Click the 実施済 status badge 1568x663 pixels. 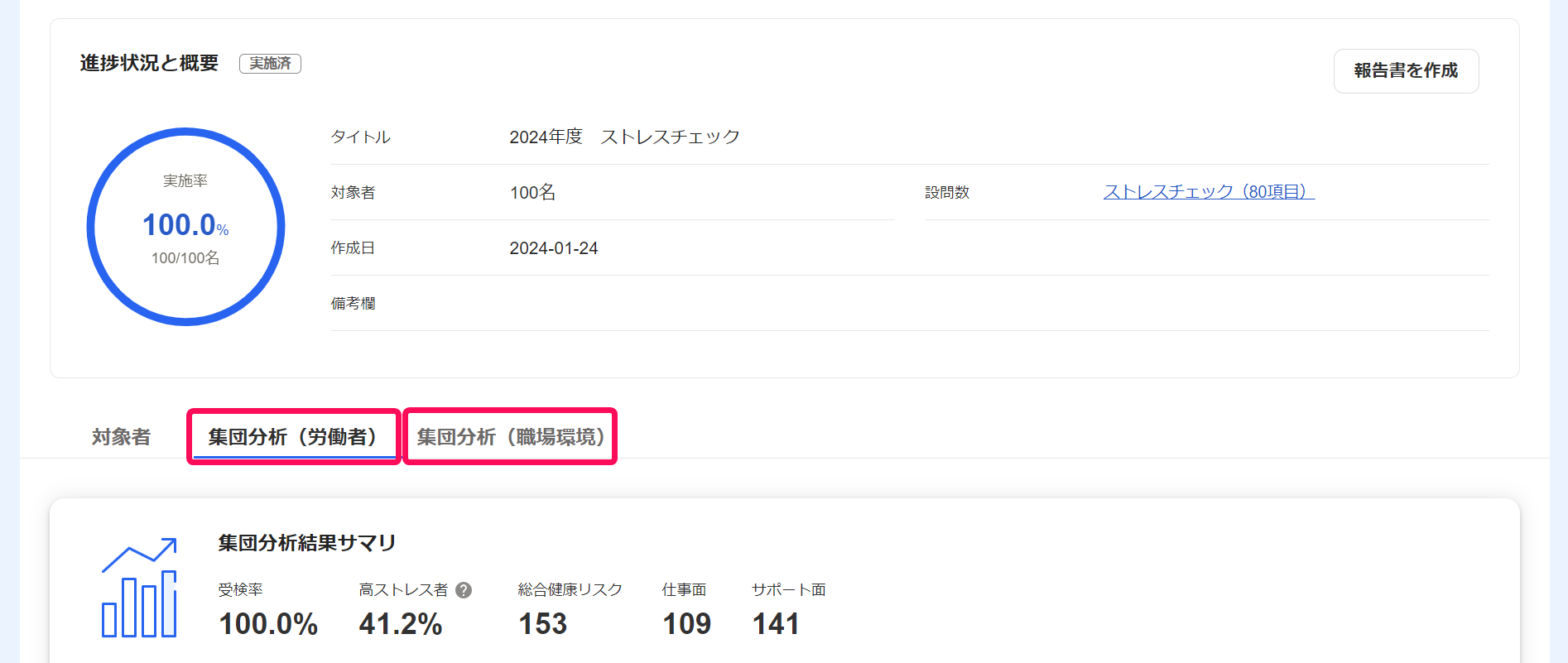tap(270, 64)
